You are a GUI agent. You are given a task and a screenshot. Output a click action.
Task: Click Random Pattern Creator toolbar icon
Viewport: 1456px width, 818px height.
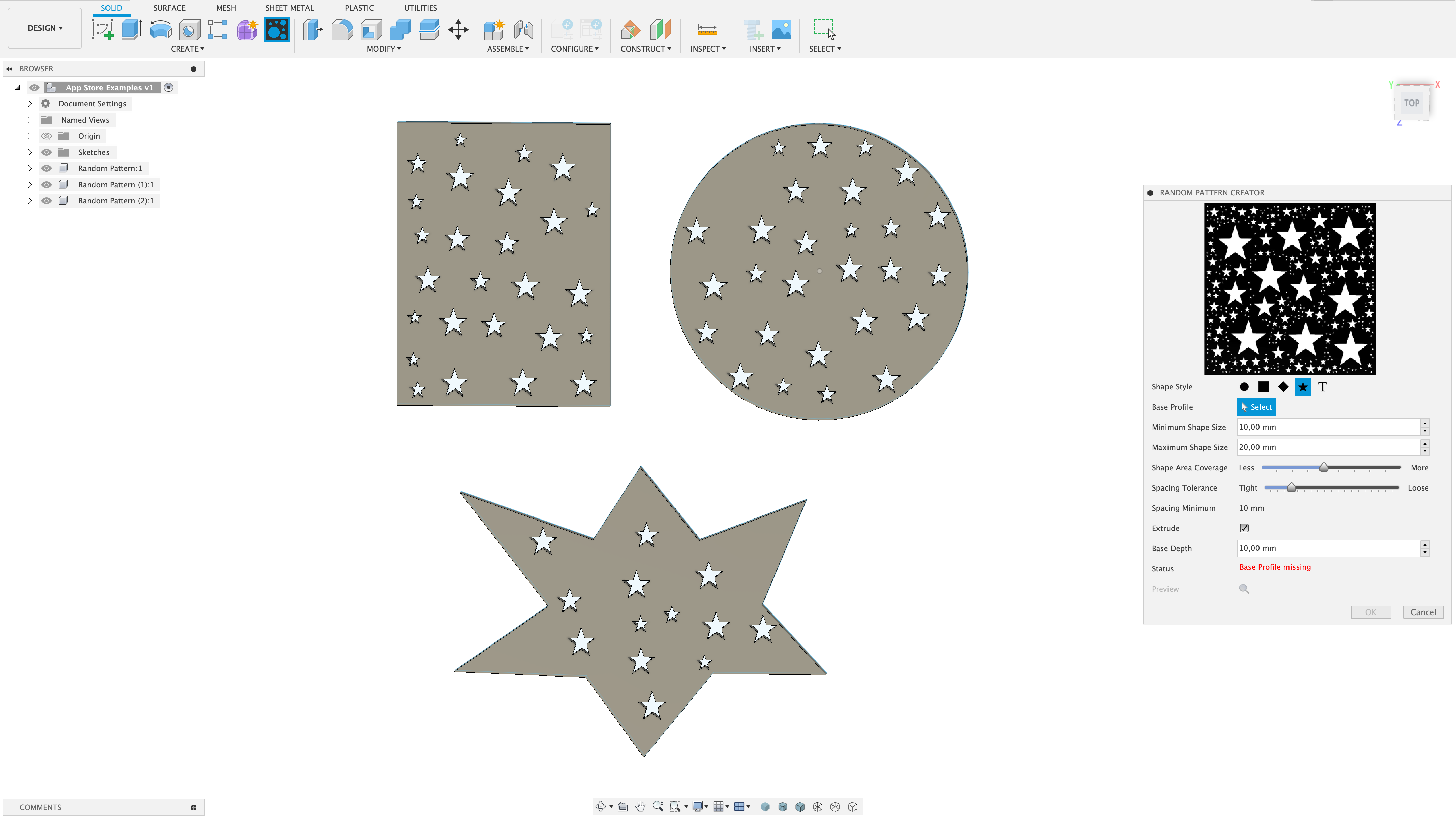click(276, 29)
